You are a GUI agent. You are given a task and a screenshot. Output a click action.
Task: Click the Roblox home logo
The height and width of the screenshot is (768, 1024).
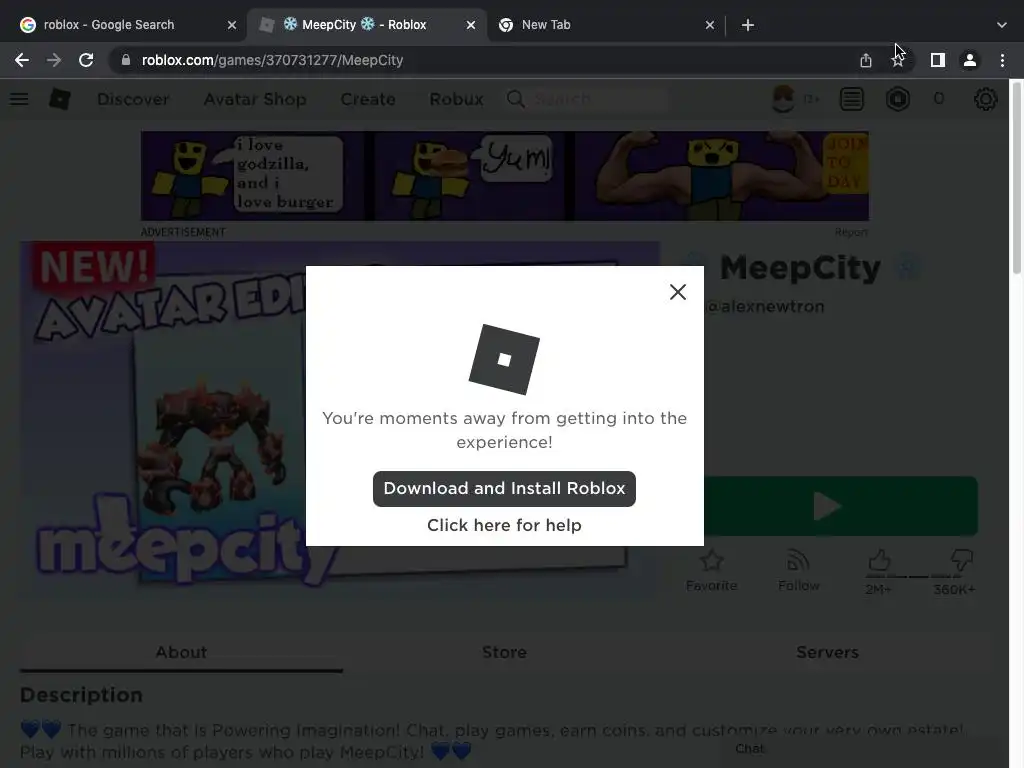(x=59, y=99)
